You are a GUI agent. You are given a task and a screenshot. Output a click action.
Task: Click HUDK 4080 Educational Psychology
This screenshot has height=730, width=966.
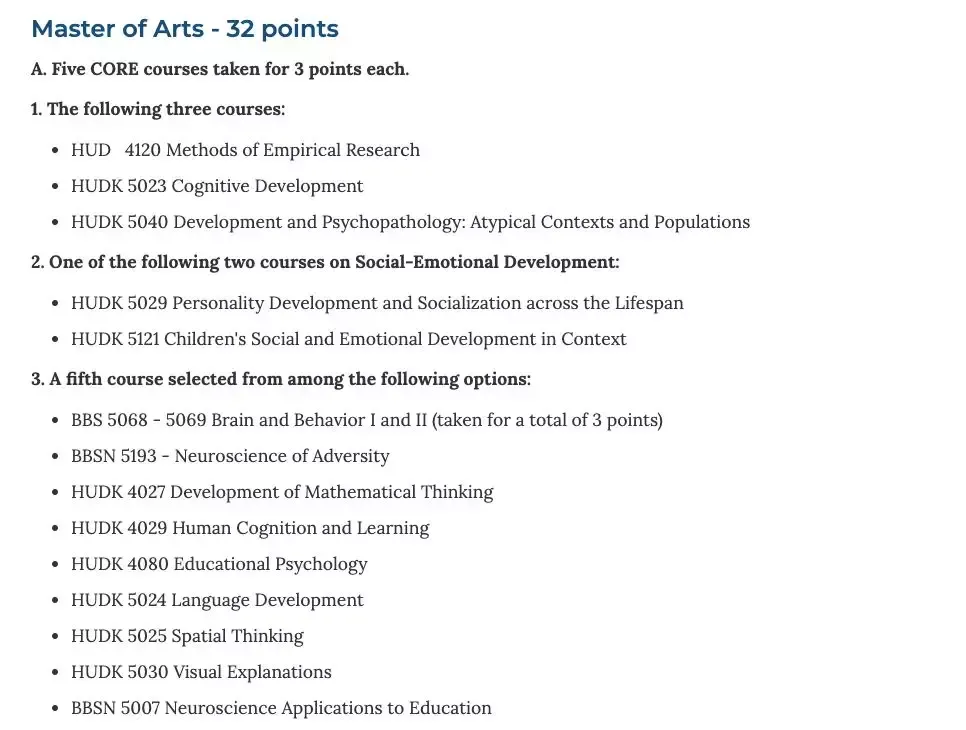(219, 564)
